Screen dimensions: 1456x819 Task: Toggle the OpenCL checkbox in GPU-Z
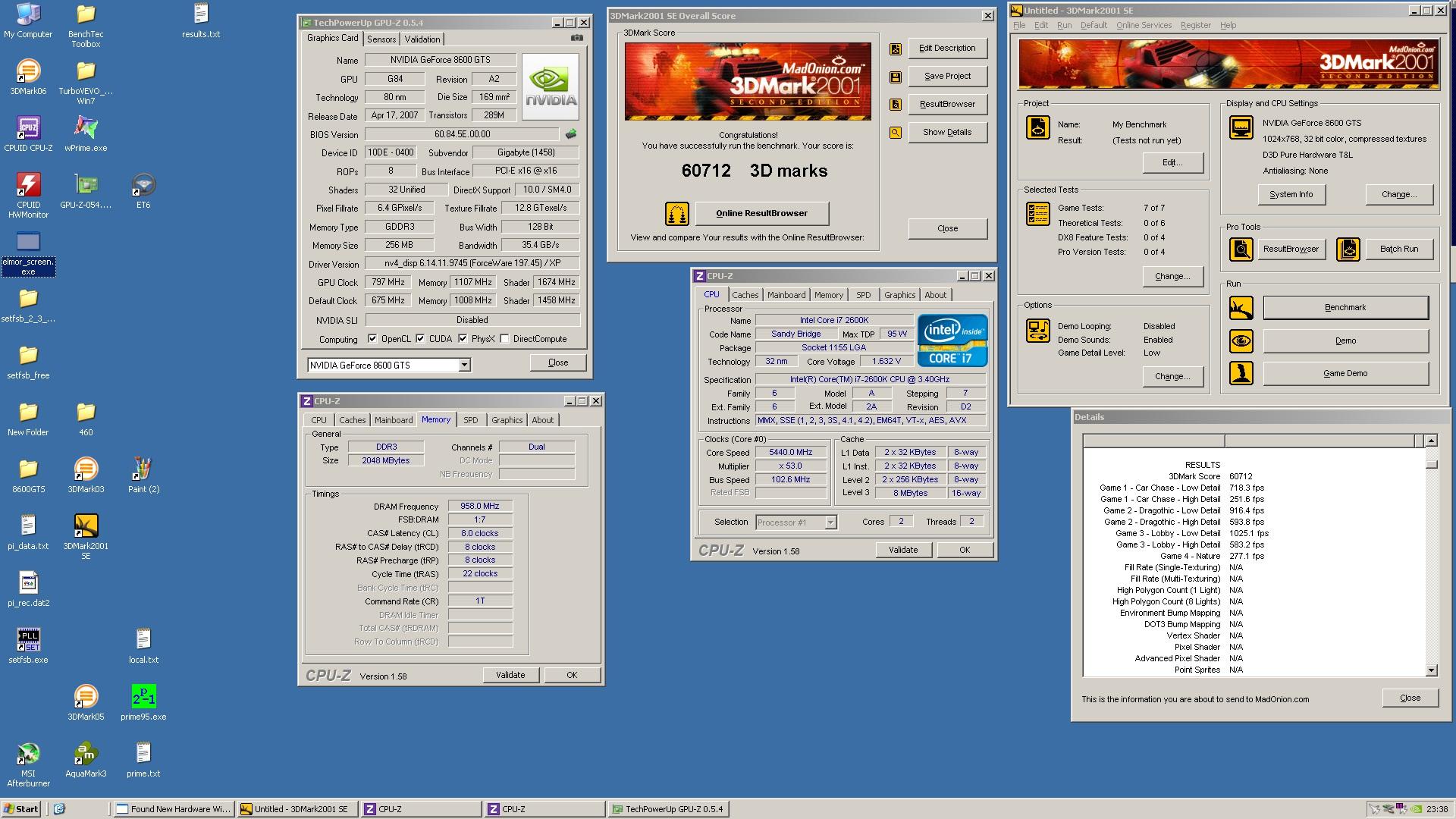372,339
